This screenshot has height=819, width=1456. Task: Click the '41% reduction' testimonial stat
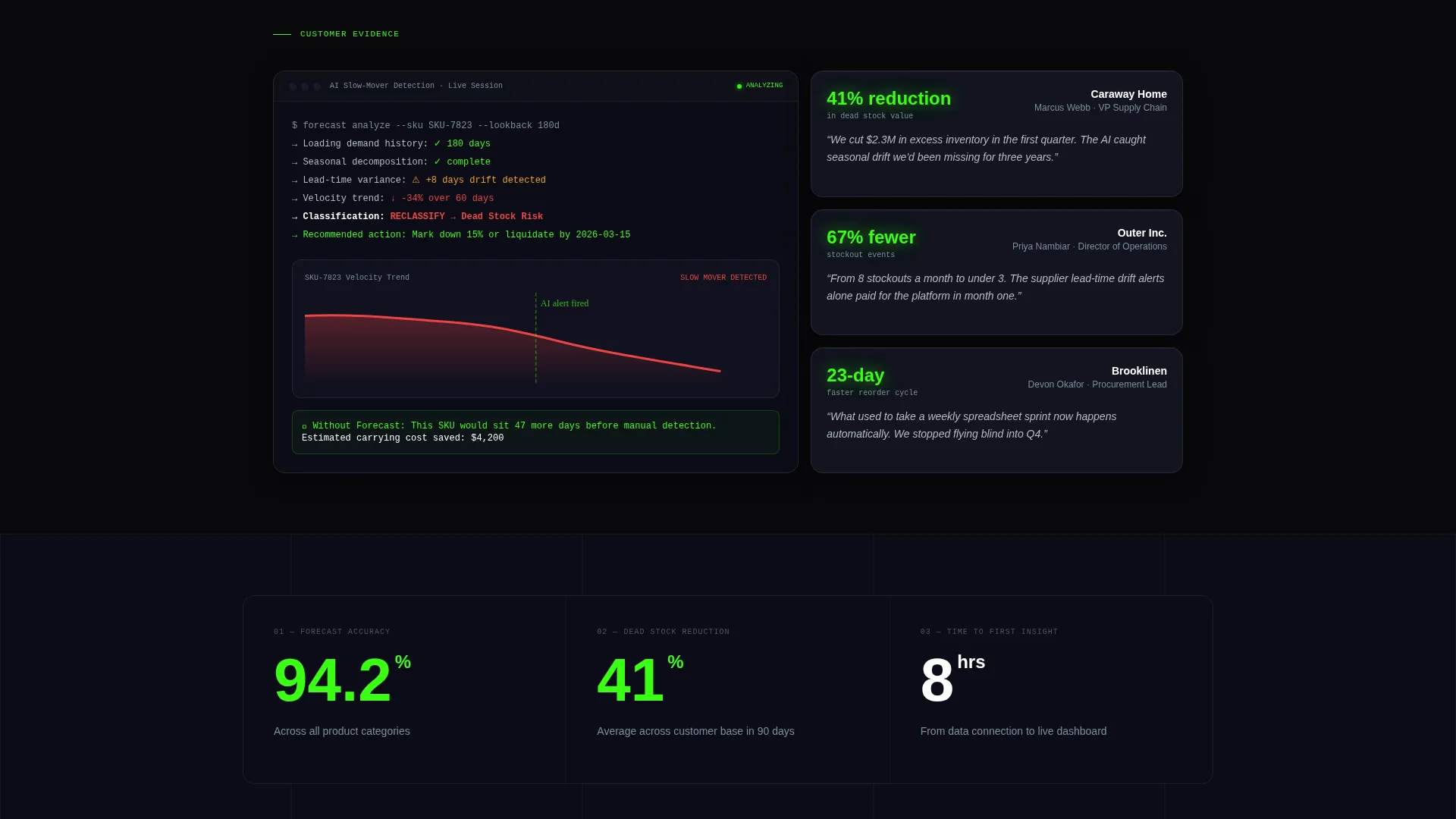pos(889,99)
